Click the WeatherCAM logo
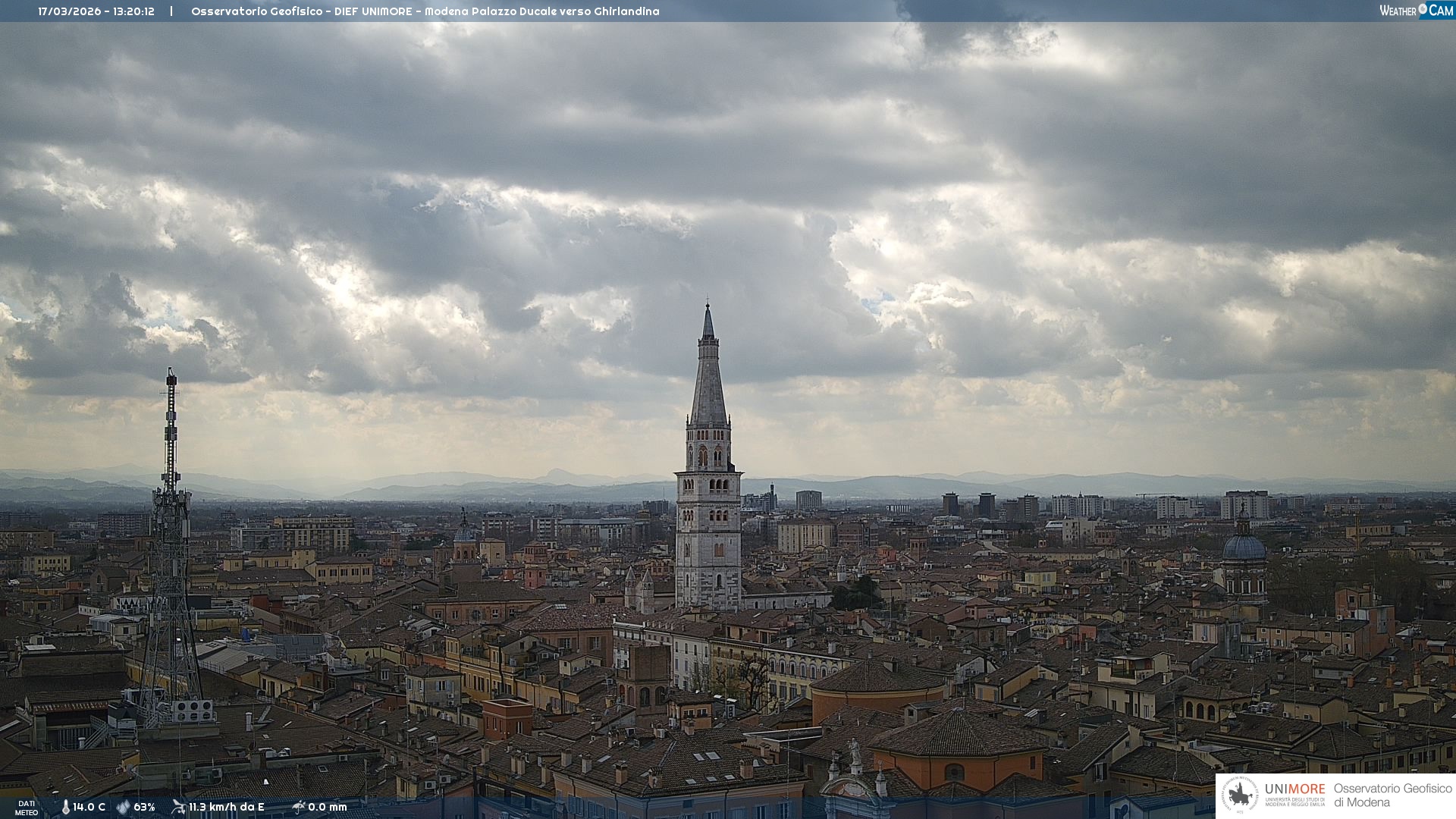The width and height of the screenshot is (1456, 819). [1417, 11]
